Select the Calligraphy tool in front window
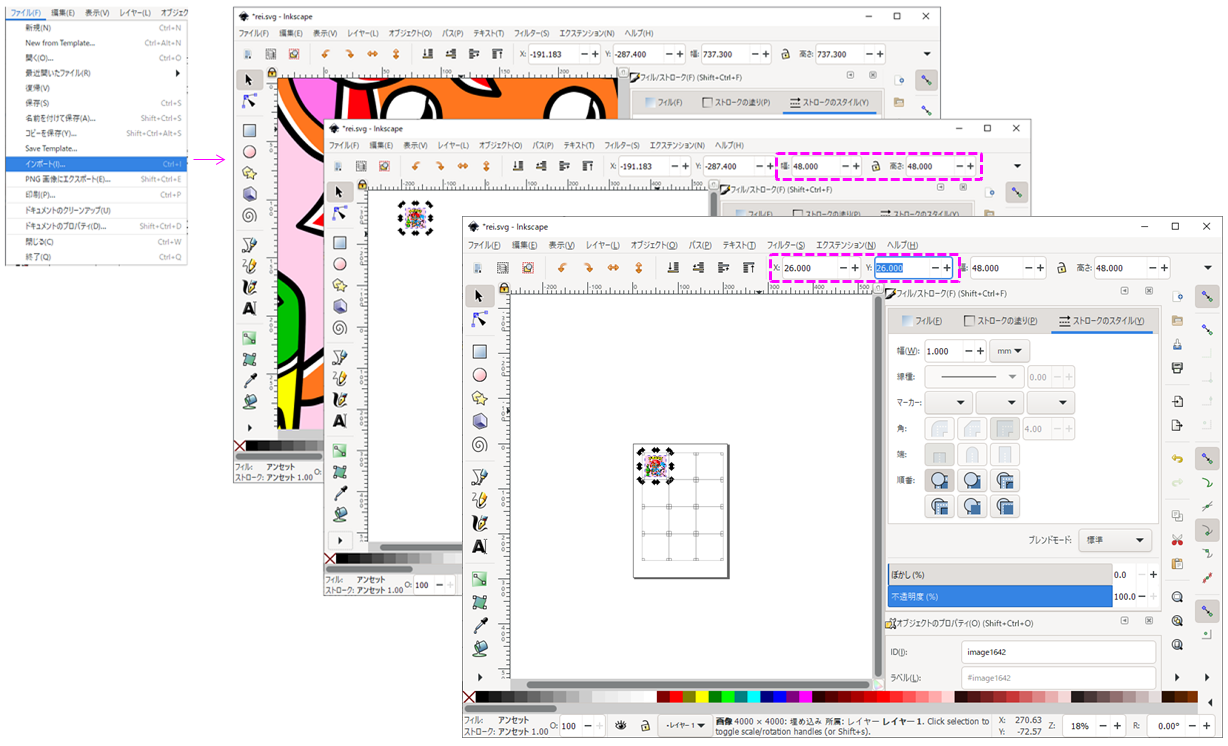 pyautogui.click(x=479, y=523)
